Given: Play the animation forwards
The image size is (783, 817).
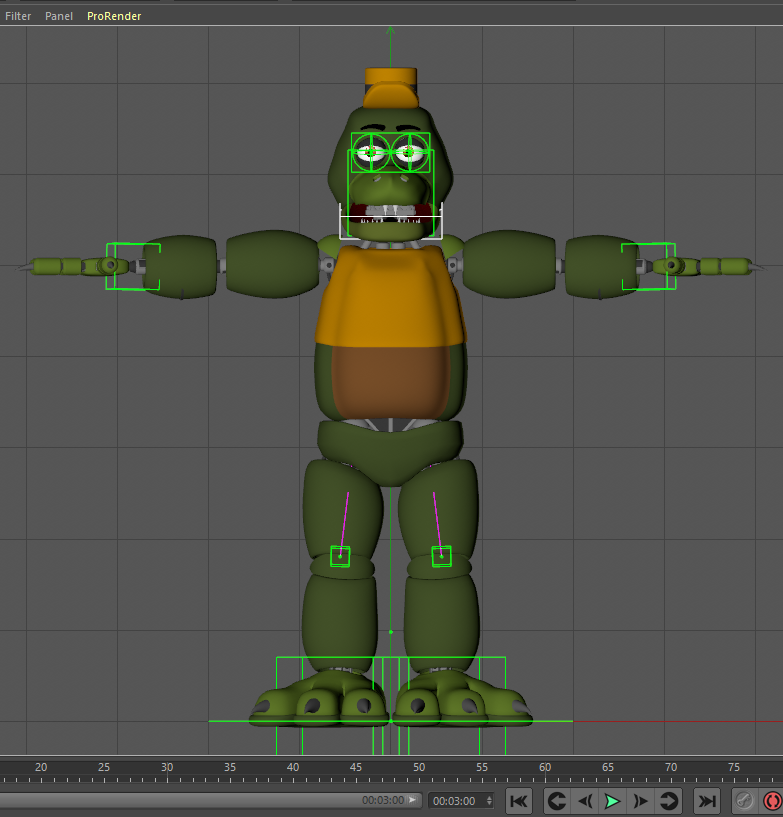Looking at the screenshot, I should pos(613,801).
